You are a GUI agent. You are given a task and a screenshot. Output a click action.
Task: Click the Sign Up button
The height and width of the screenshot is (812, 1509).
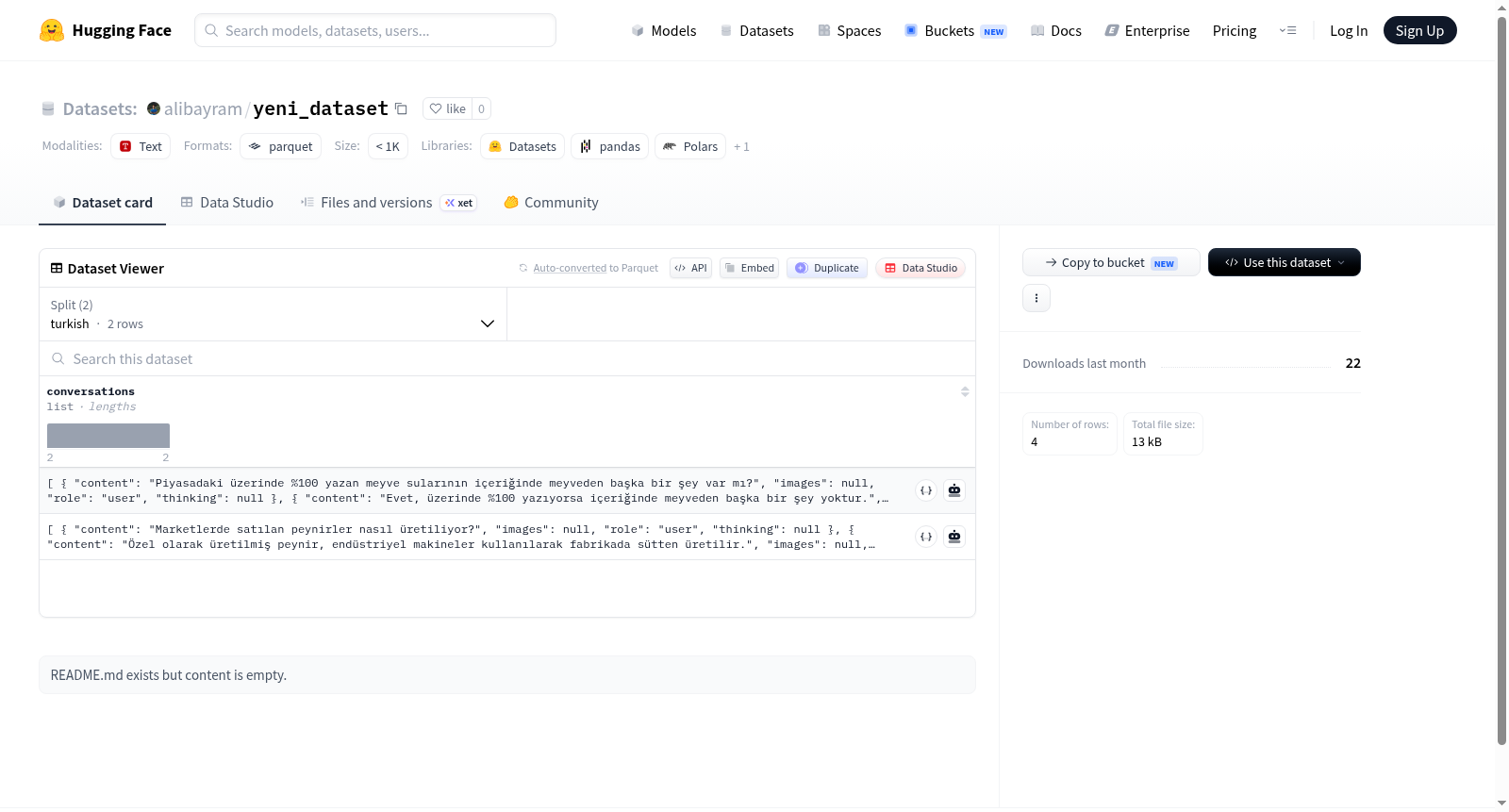click(1419, 30)
